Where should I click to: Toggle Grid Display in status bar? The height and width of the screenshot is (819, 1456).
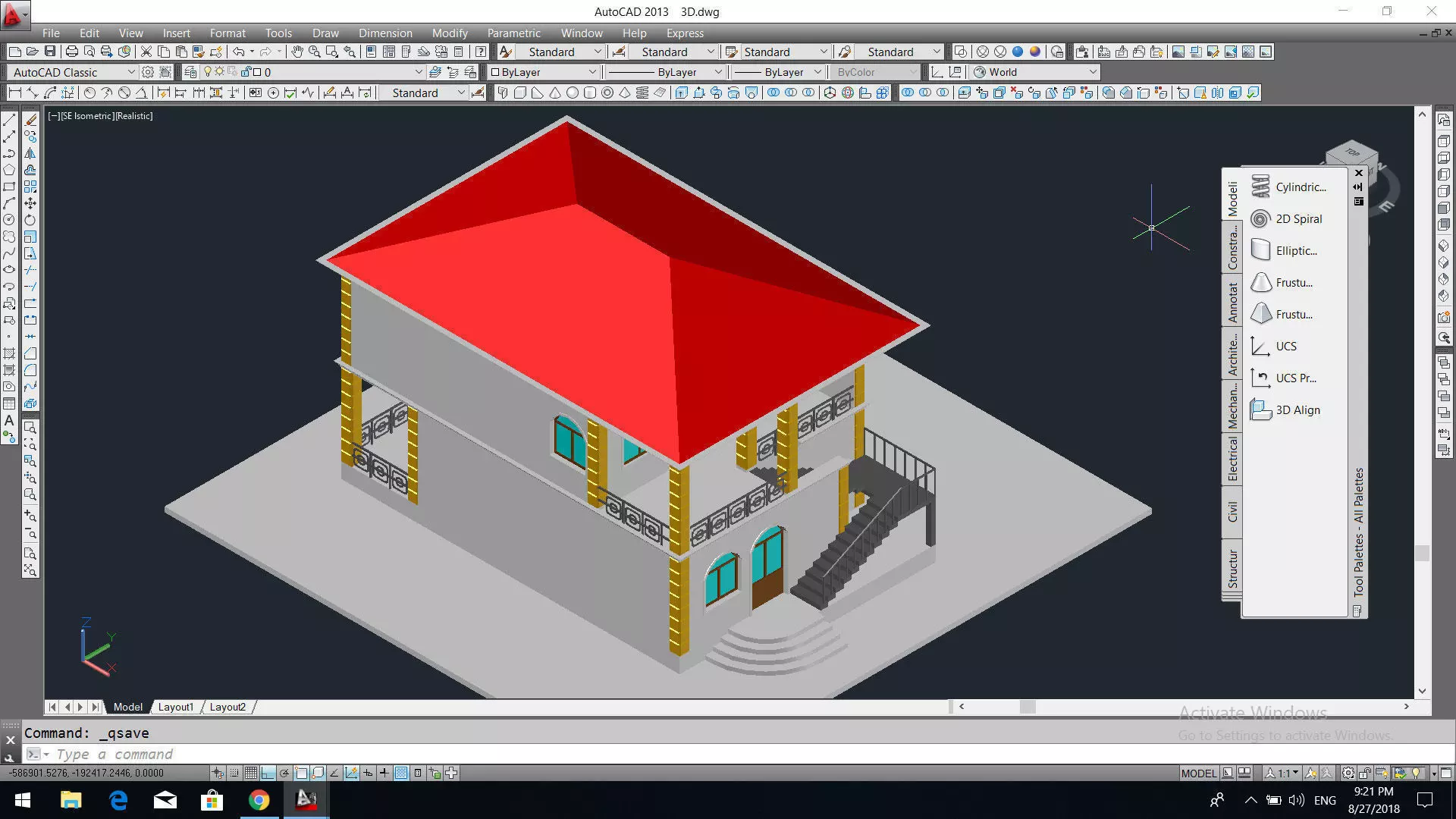tap(251, 773)
